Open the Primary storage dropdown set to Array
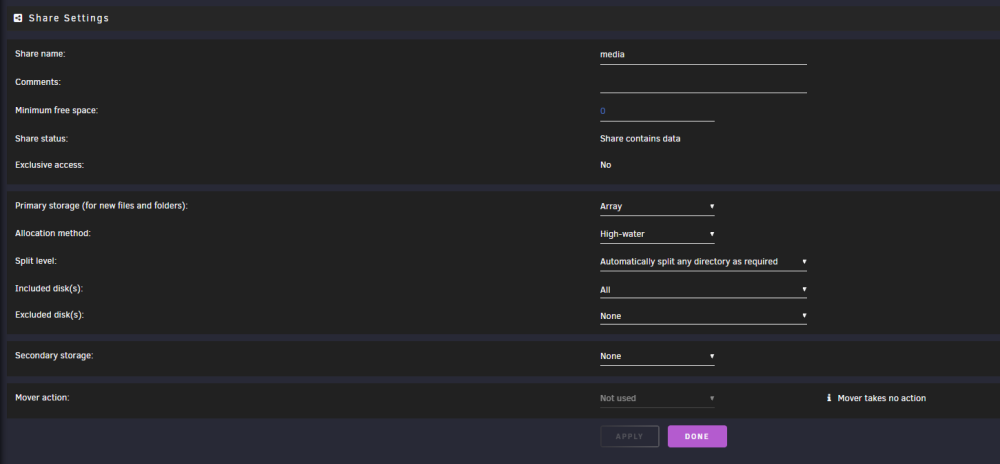The image size is (1000, 464). tap(657, 207)
